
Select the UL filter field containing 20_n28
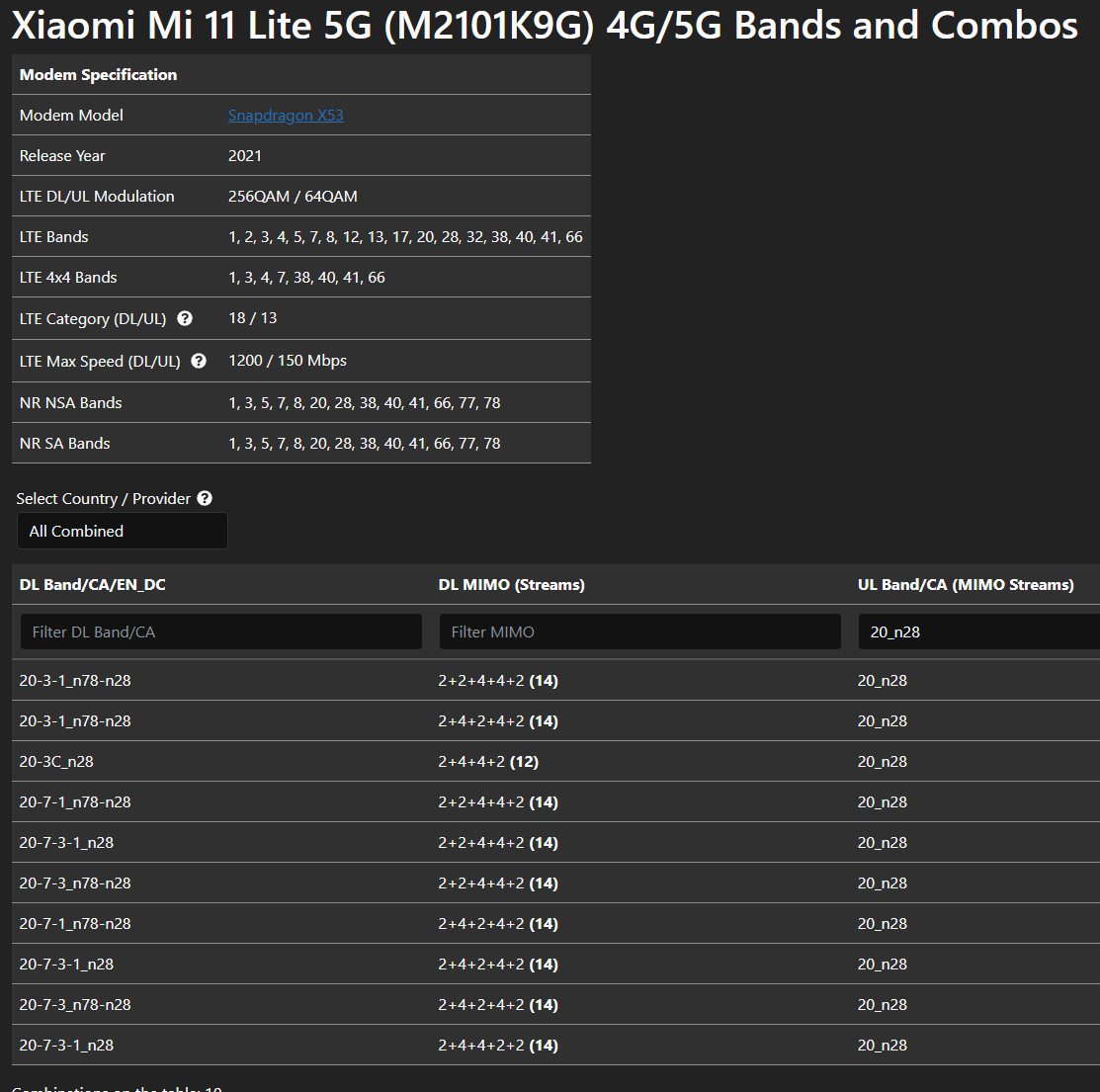(978, 632)
